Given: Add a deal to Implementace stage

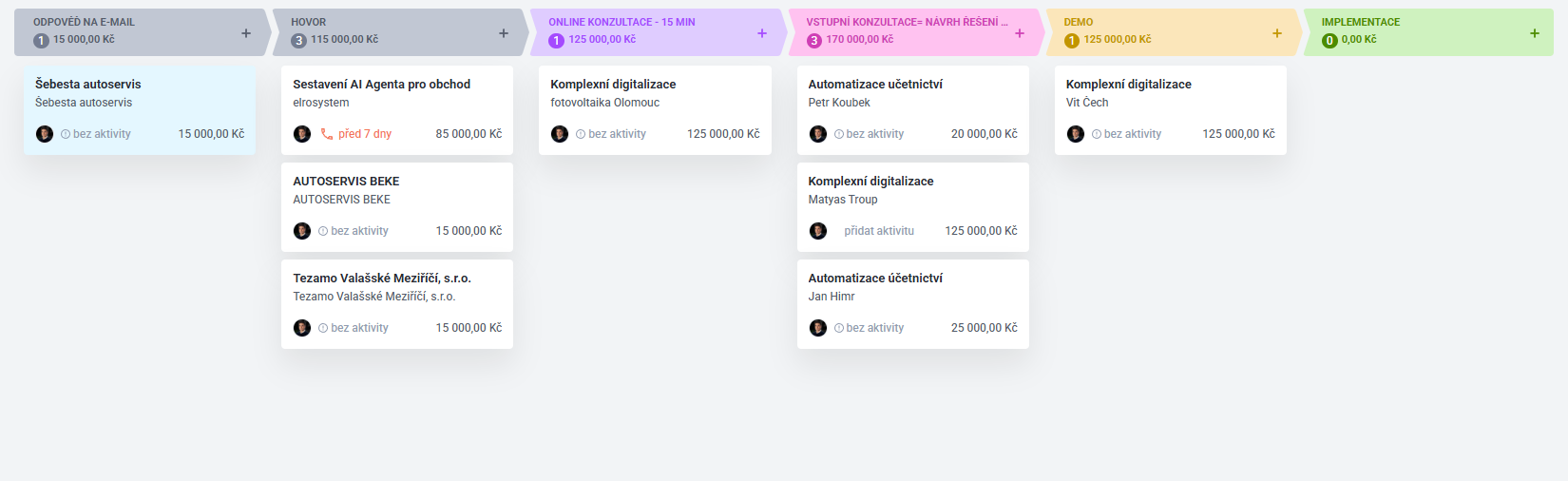Looking at the screenshot, I should (x=1535, y=33).
